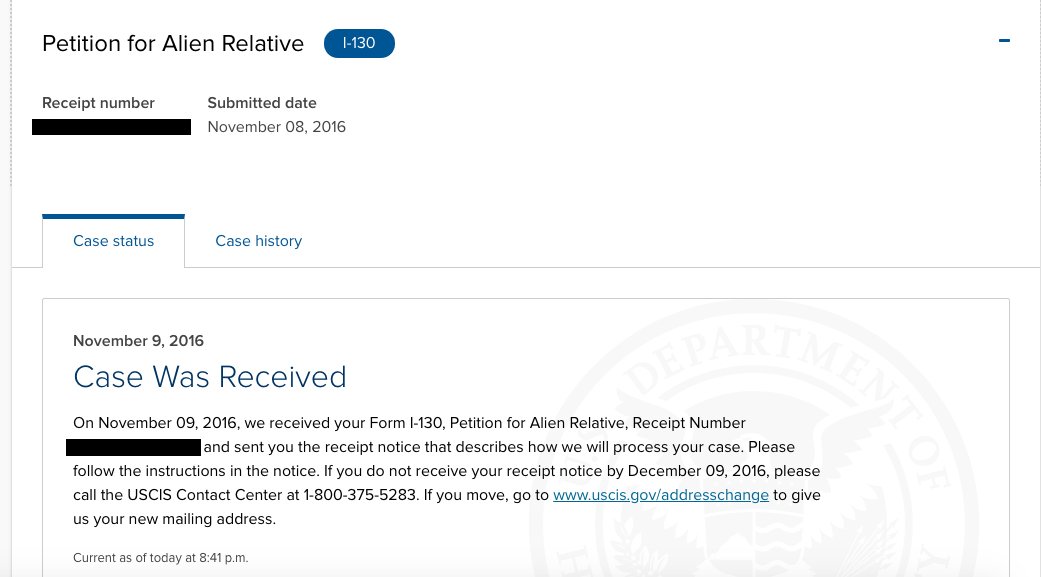
Task: Click the Current as of today timestamp
Action: coord(161,558)
